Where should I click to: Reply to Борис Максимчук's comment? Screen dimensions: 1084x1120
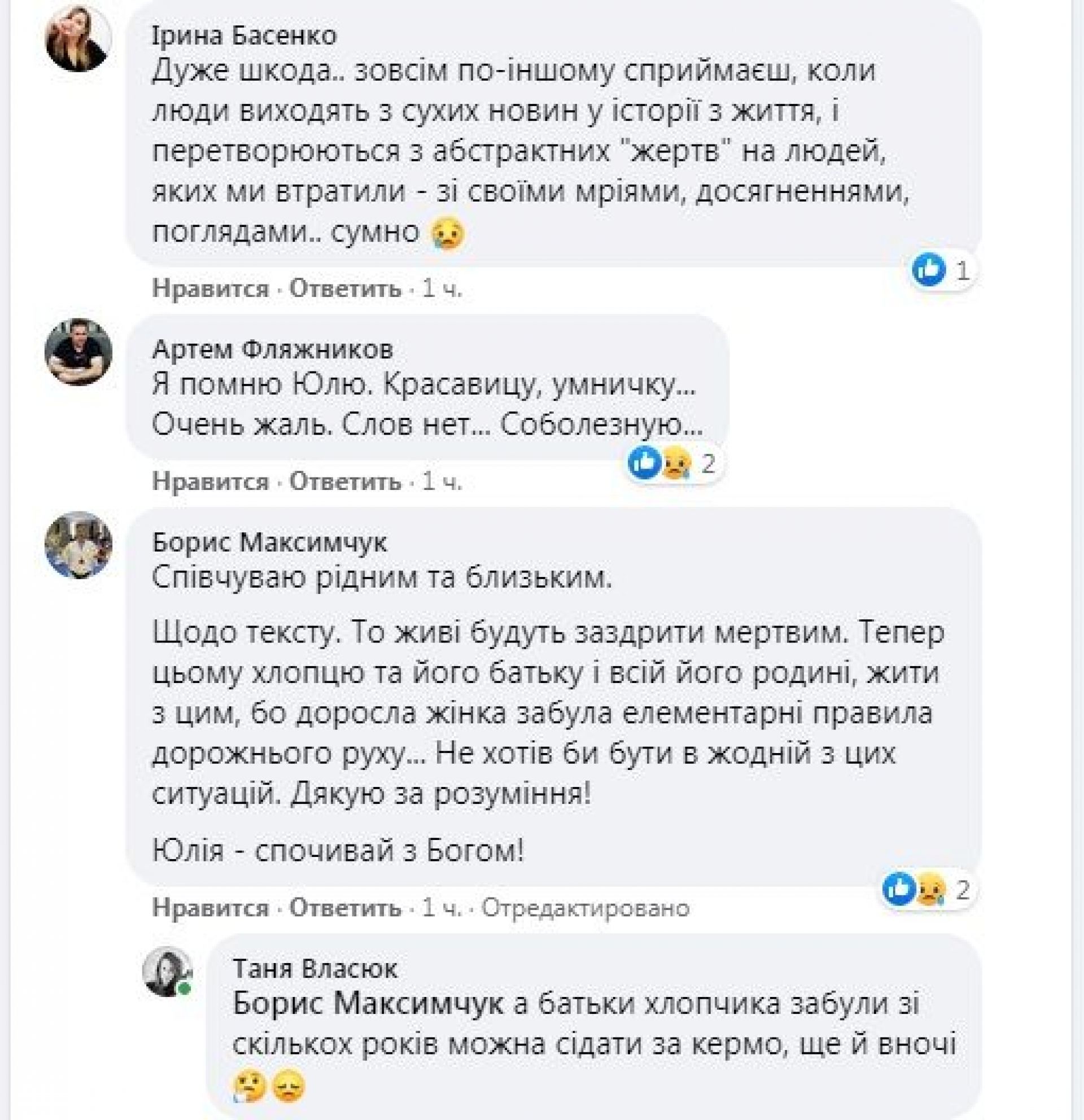pyautogui.click(x=345, y=908)
